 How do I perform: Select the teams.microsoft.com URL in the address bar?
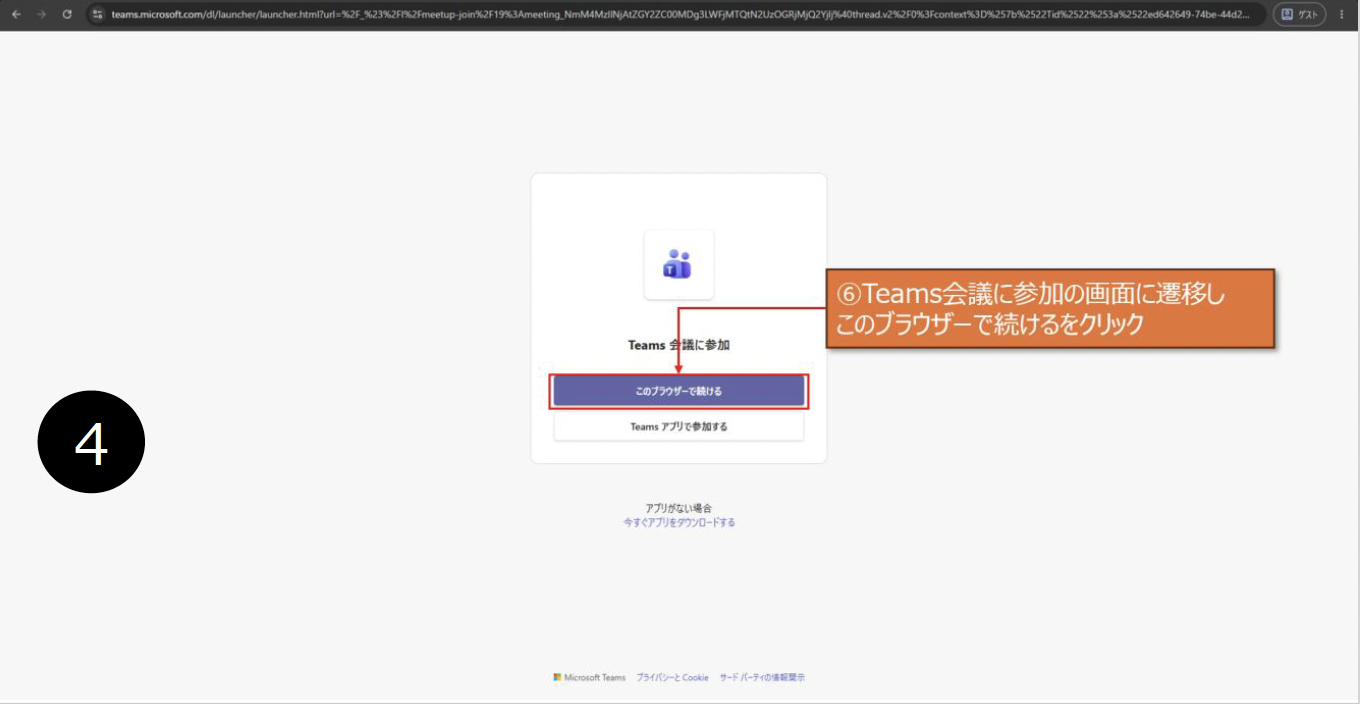click(x=680, y=14)
